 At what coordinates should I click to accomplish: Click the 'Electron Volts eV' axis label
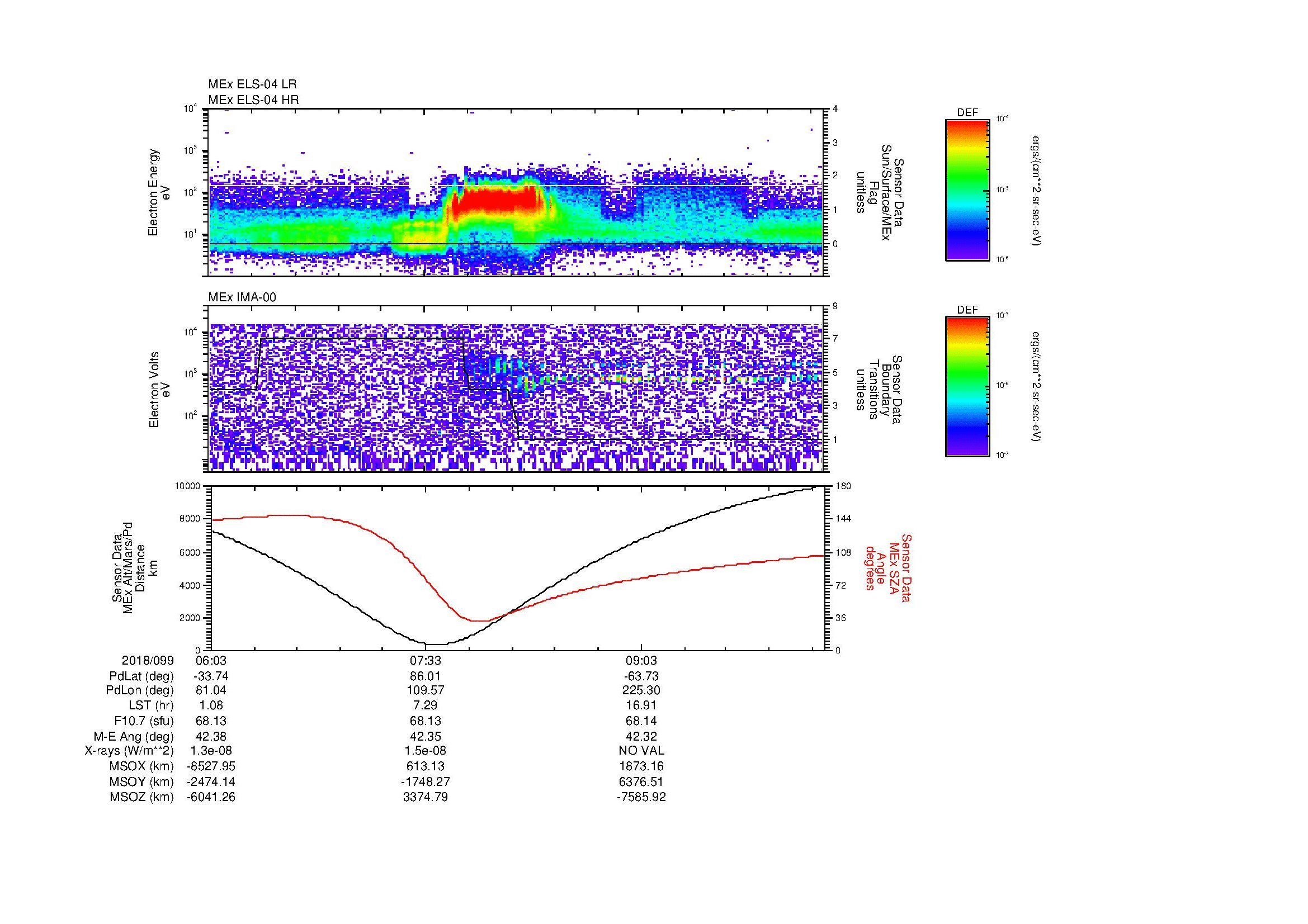click(x=159, y=390)
